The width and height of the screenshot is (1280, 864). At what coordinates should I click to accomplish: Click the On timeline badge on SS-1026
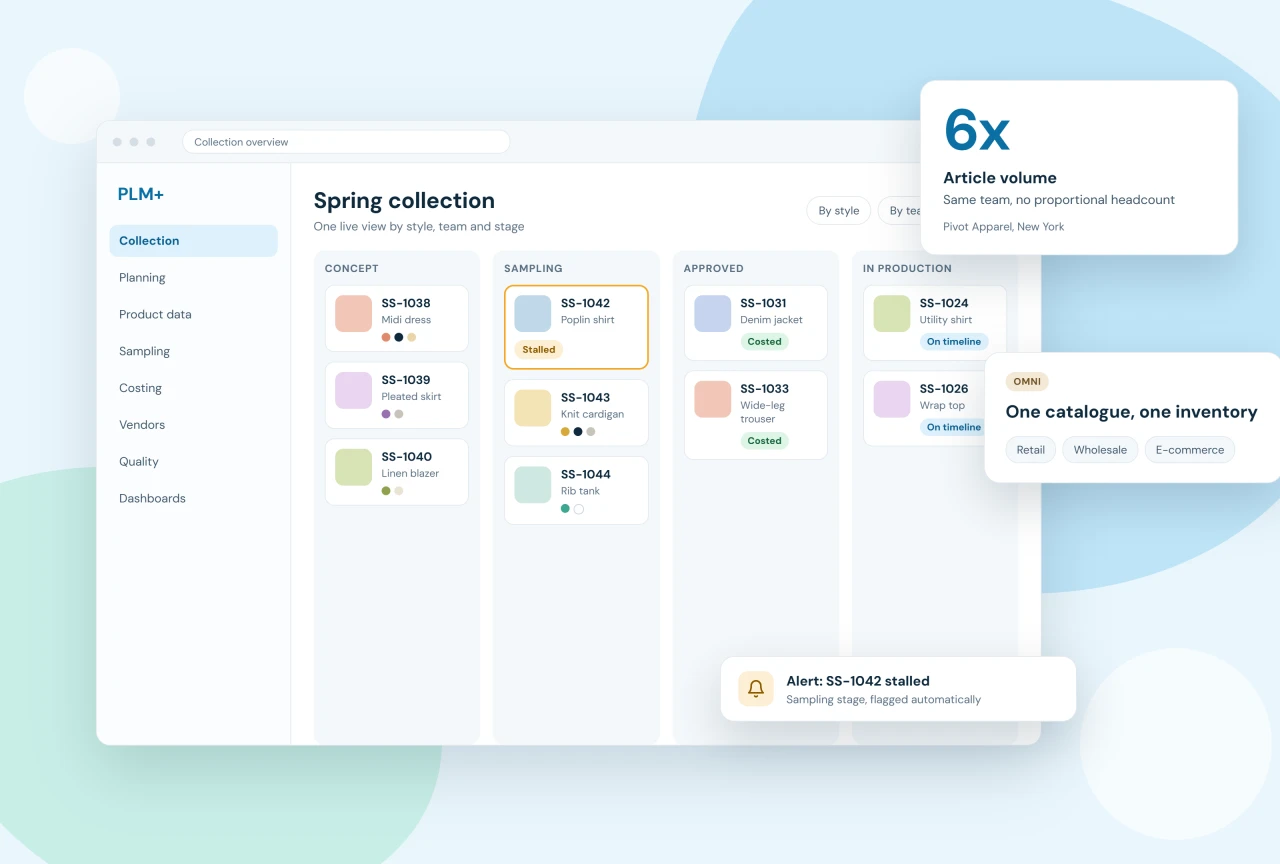click(x=954, y=427)
